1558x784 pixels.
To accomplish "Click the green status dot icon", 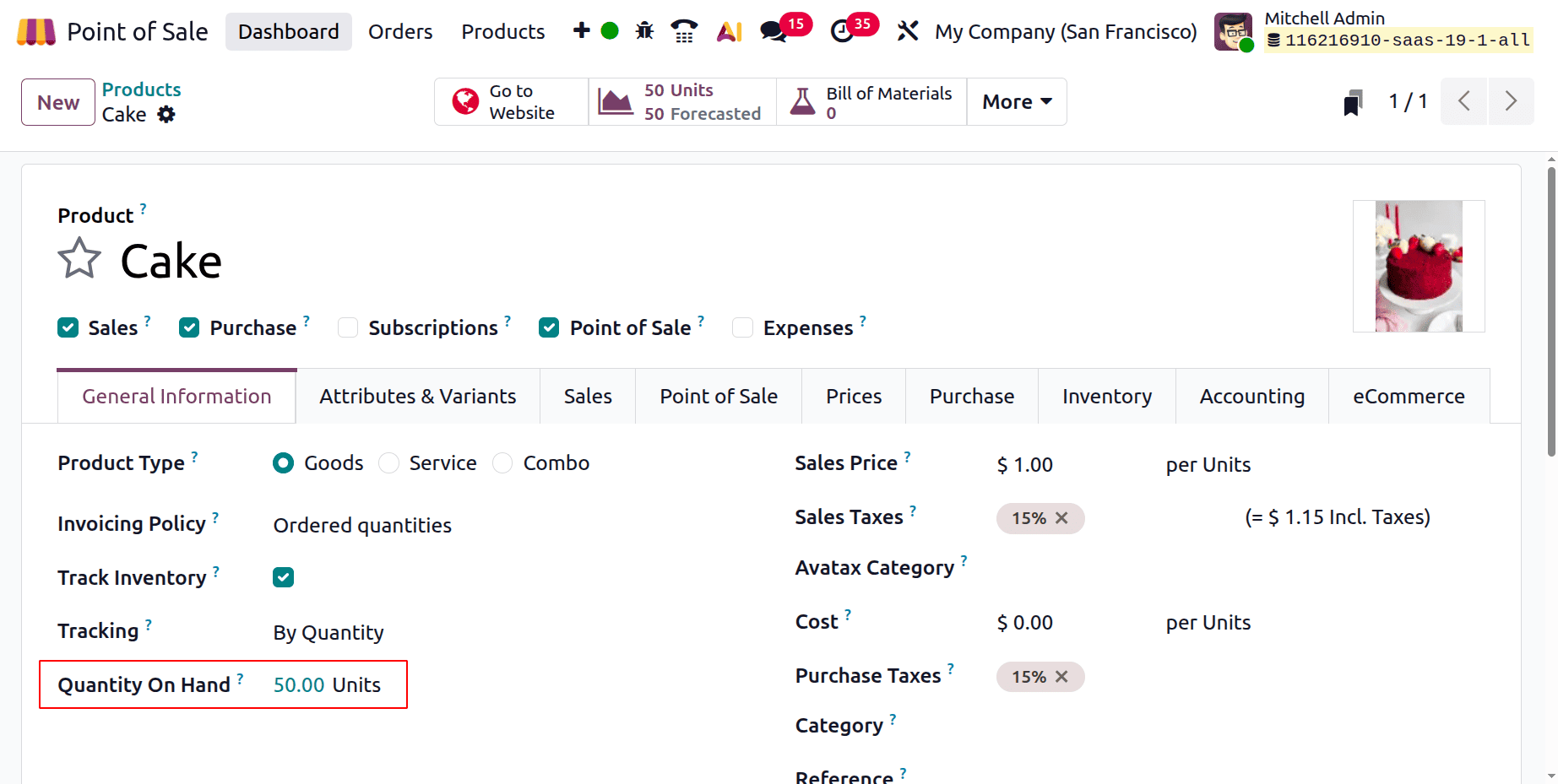I will point(610,31).
